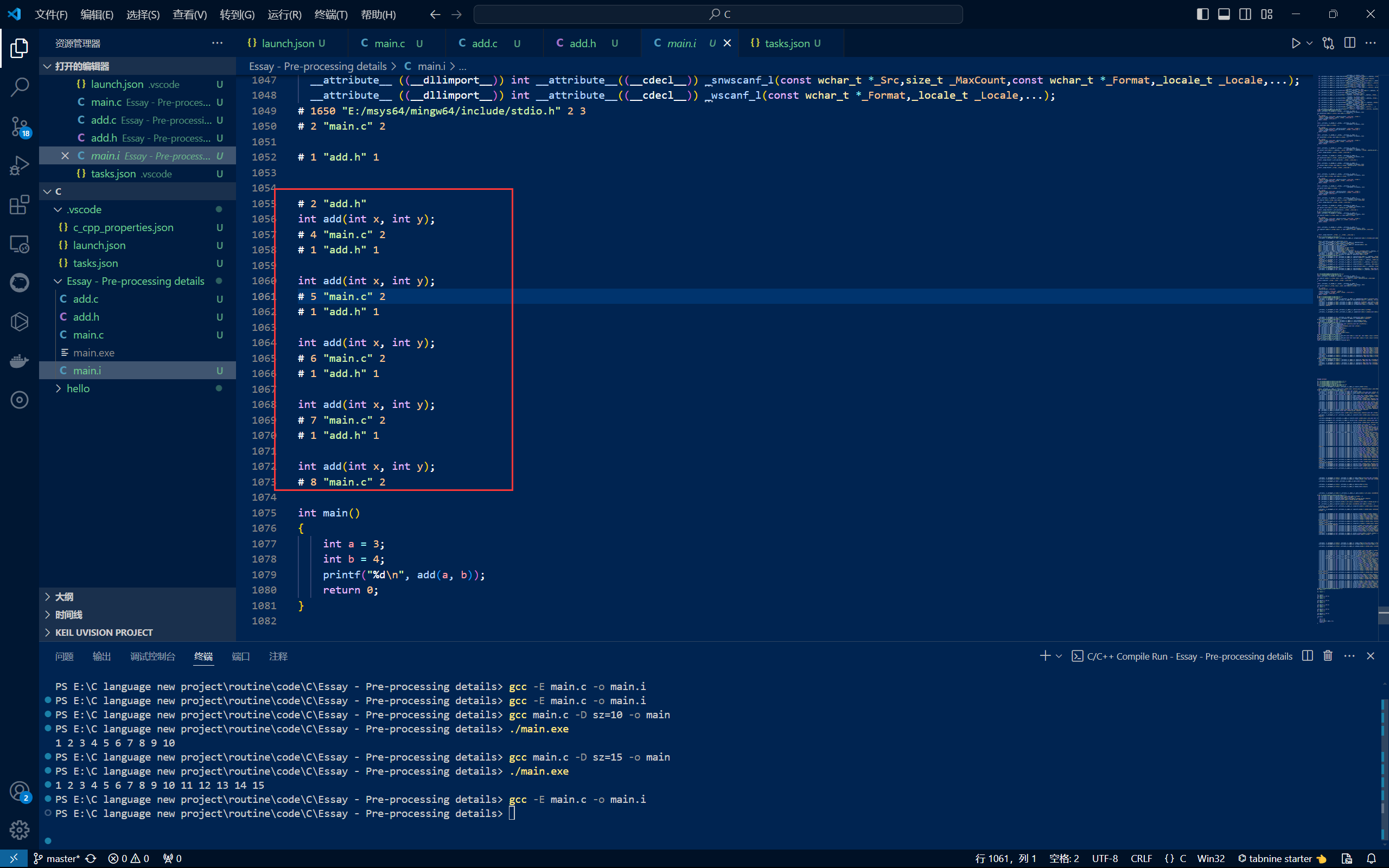Click the master* git branch indicator
Viewport: 1389px width, 868px height.
[57, 859]
